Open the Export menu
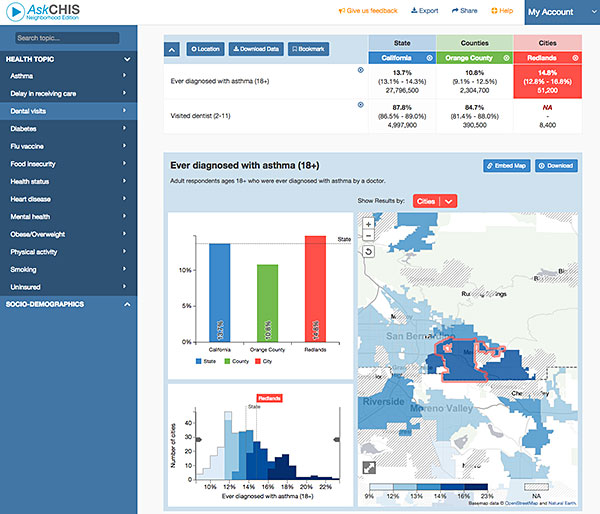 (425, 11)
